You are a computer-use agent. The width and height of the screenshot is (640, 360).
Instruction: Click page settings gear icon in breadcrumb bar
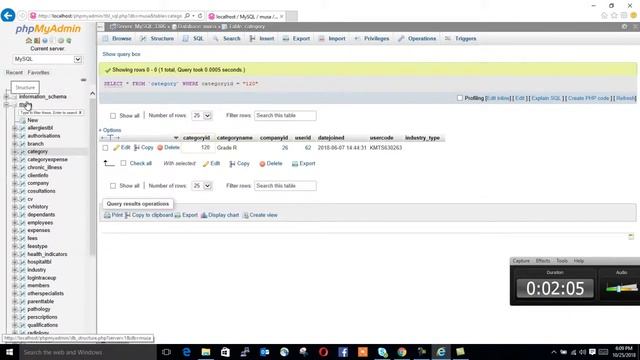tap(624, 27)
